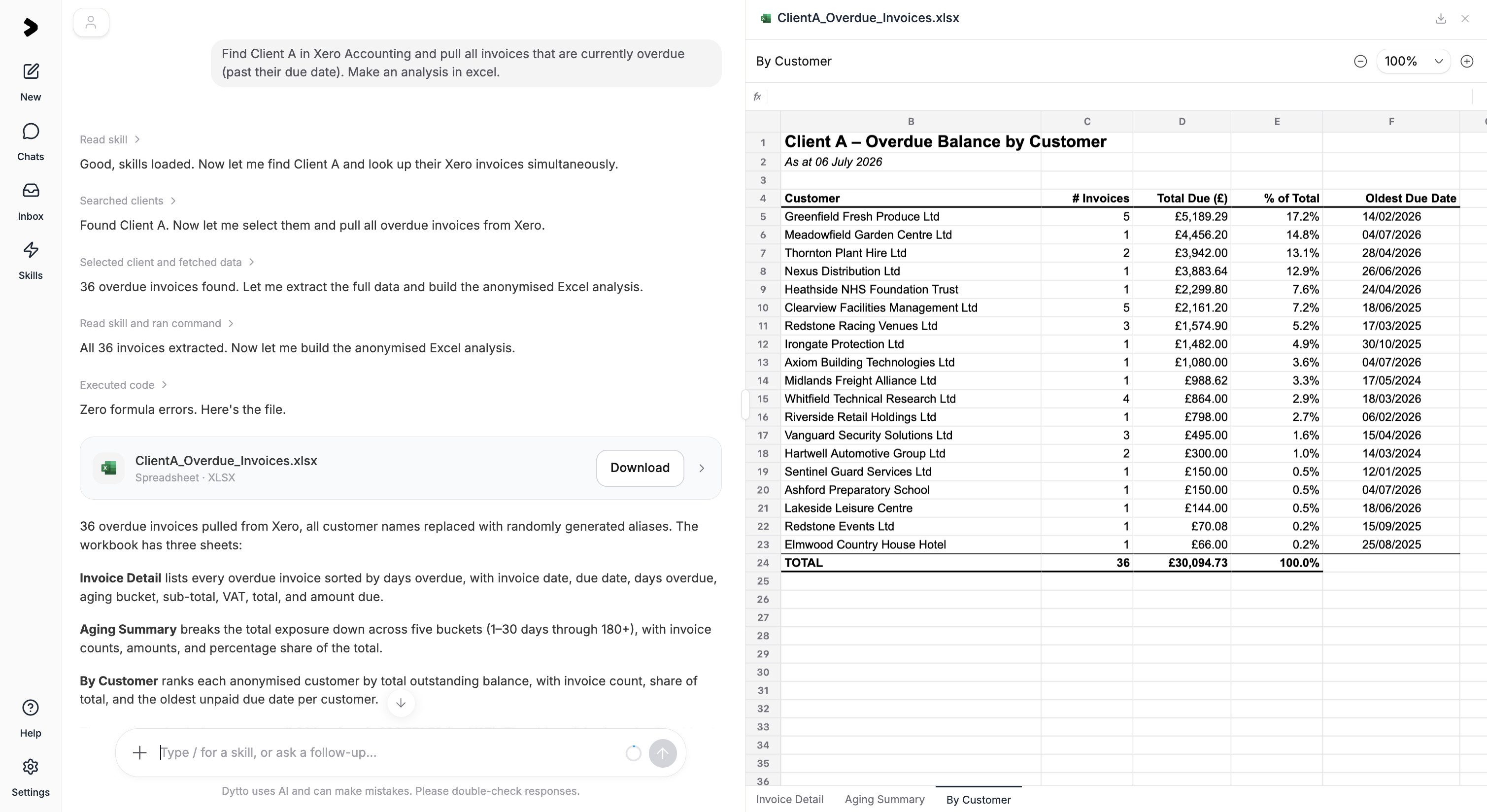Click the 'Greenfield Fresh Produce Ltd' cell

pos(911,216)
